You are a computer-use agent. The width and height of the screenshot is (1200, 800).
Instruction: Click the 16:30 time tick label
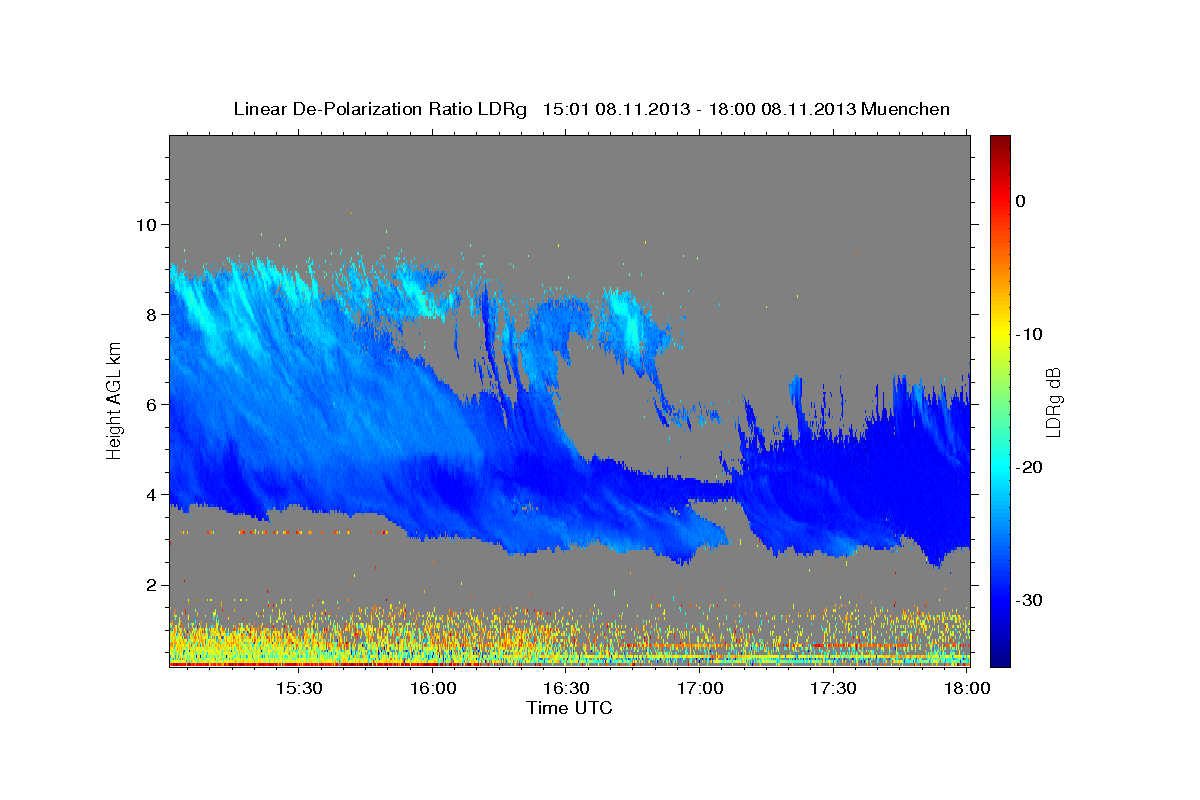pos(567,689)
